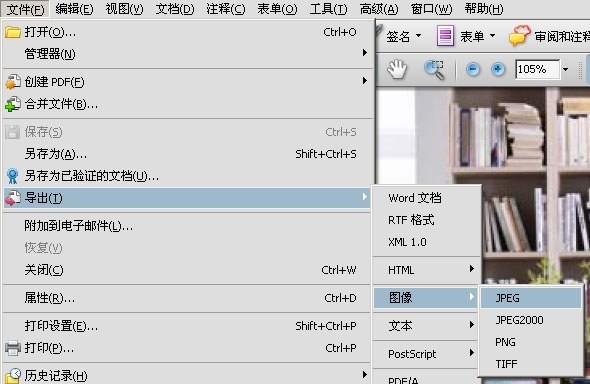Click the zoom in plus icon
Screen dimensions: 590x384
pyautogui.click(x=498, y=69)
